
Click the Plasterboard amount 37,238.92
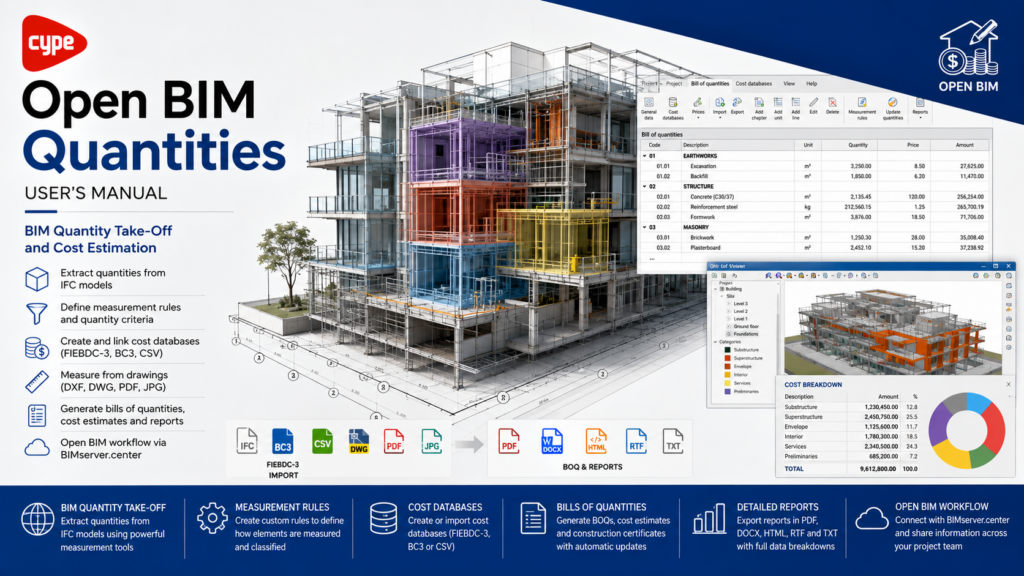click(971, 248)
